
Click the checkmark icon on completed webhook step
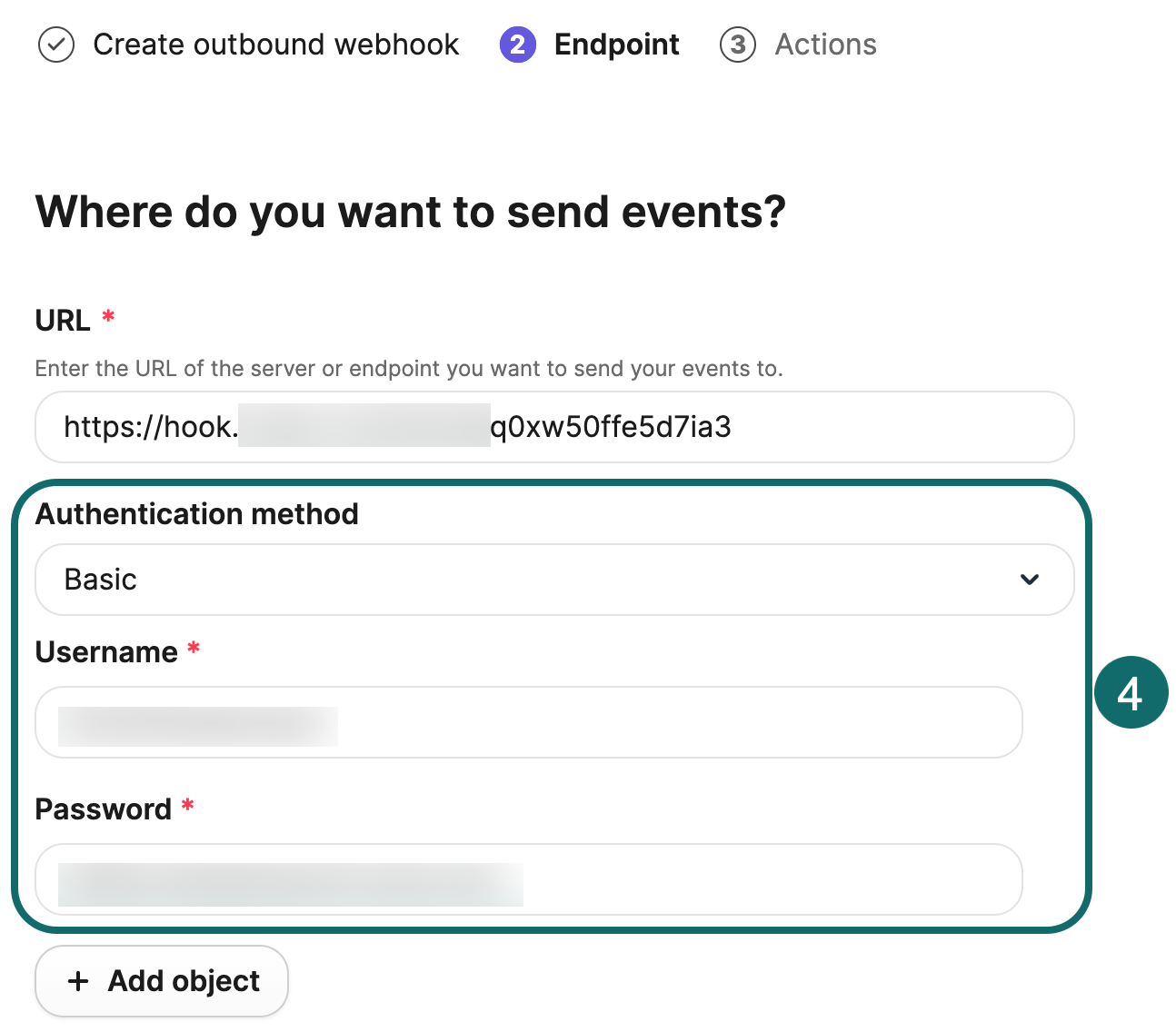click(55, 45)
